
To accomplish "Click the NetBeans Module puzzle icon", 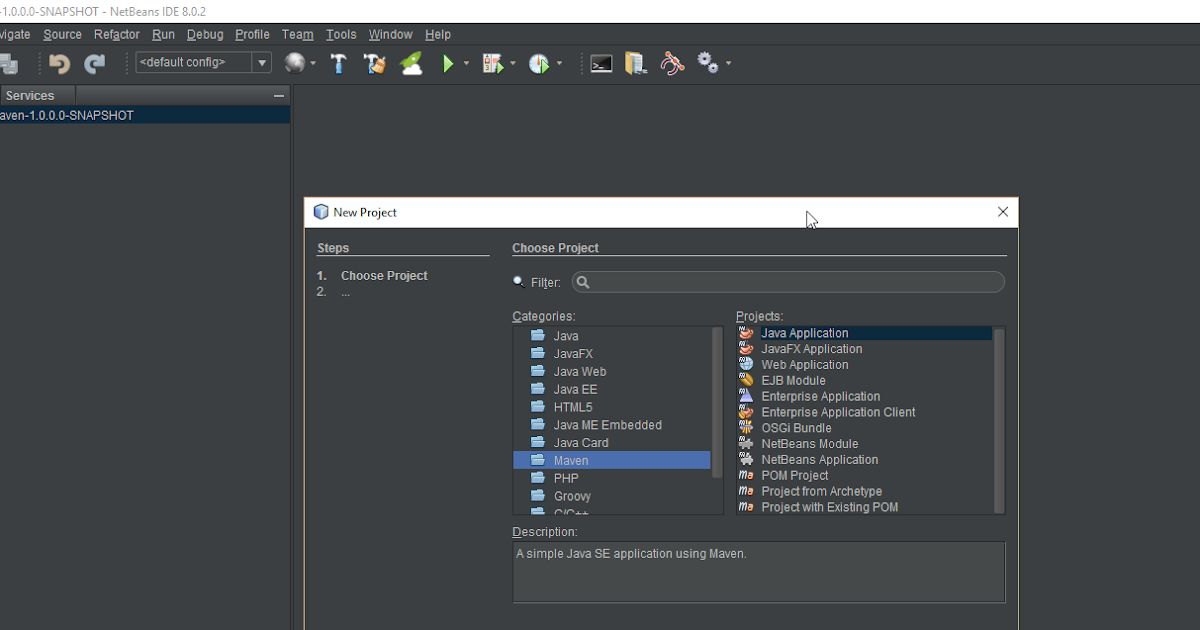I will tap(746, 444).
